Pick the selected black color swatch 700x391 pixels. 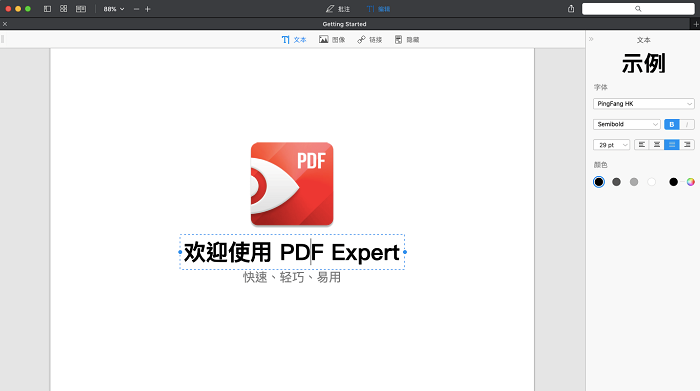pyautogui.click(x=599, y=182)
